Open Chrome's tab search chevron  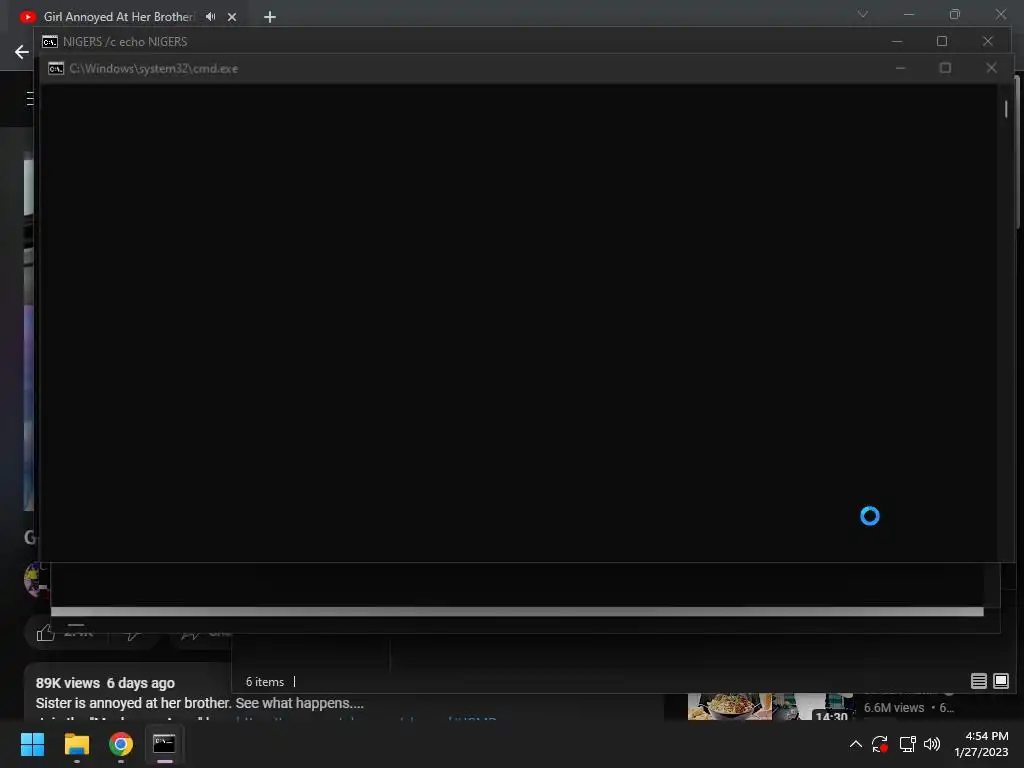(x=863, y=14)
